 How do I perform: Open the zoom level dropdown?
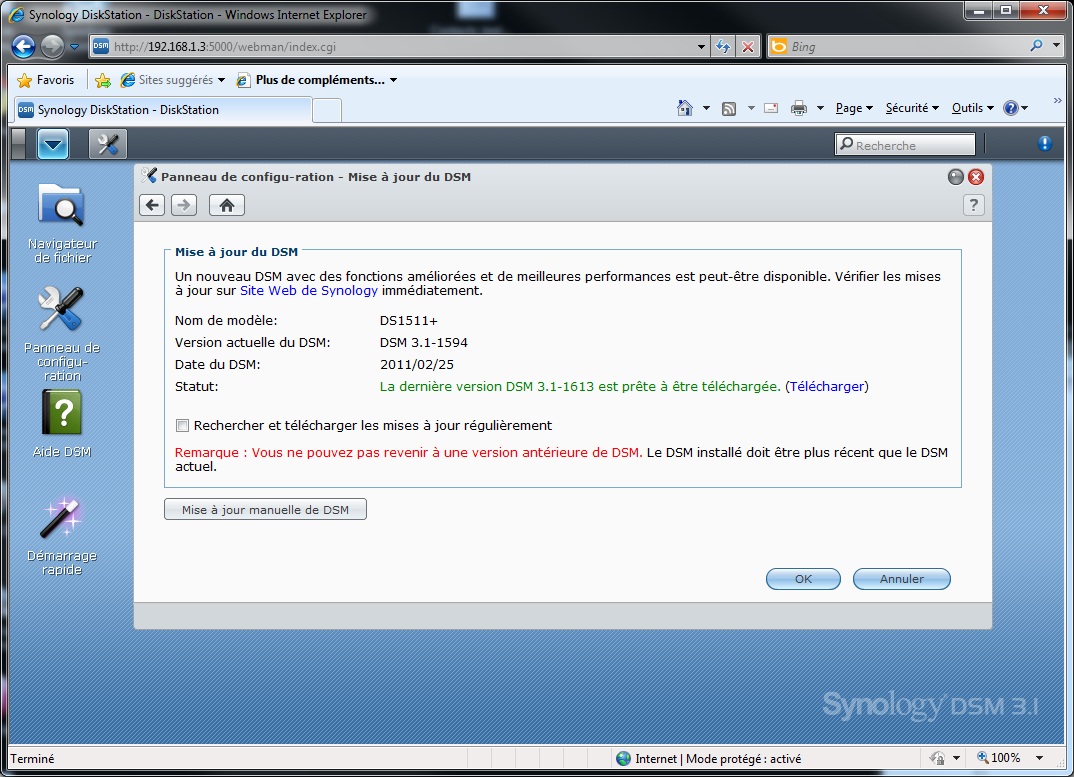coord(1039,758)
